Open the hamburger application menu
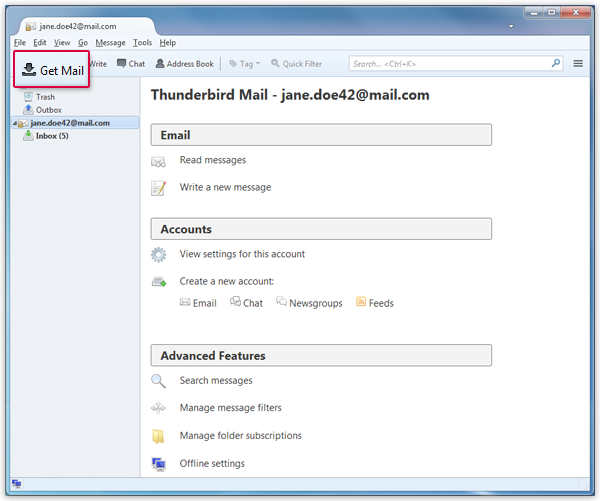This screenshot has width=600, height=501. 578,64
